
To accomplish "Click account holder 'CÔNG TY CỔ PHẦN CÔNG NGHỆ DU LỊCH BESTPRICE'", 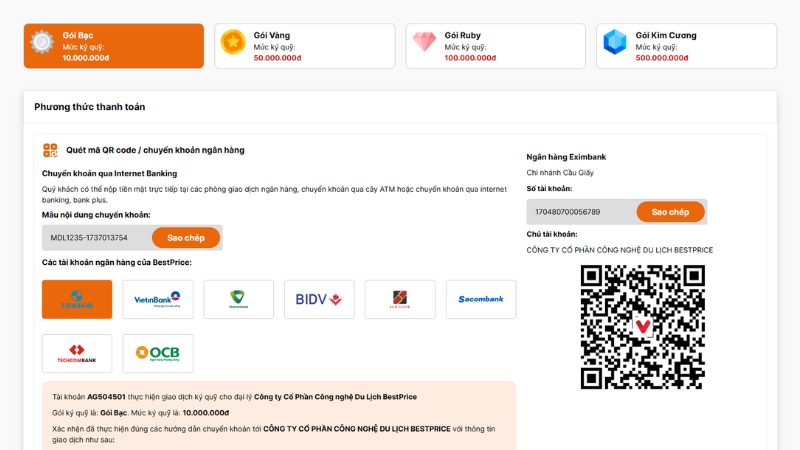I will click(620, 250).
